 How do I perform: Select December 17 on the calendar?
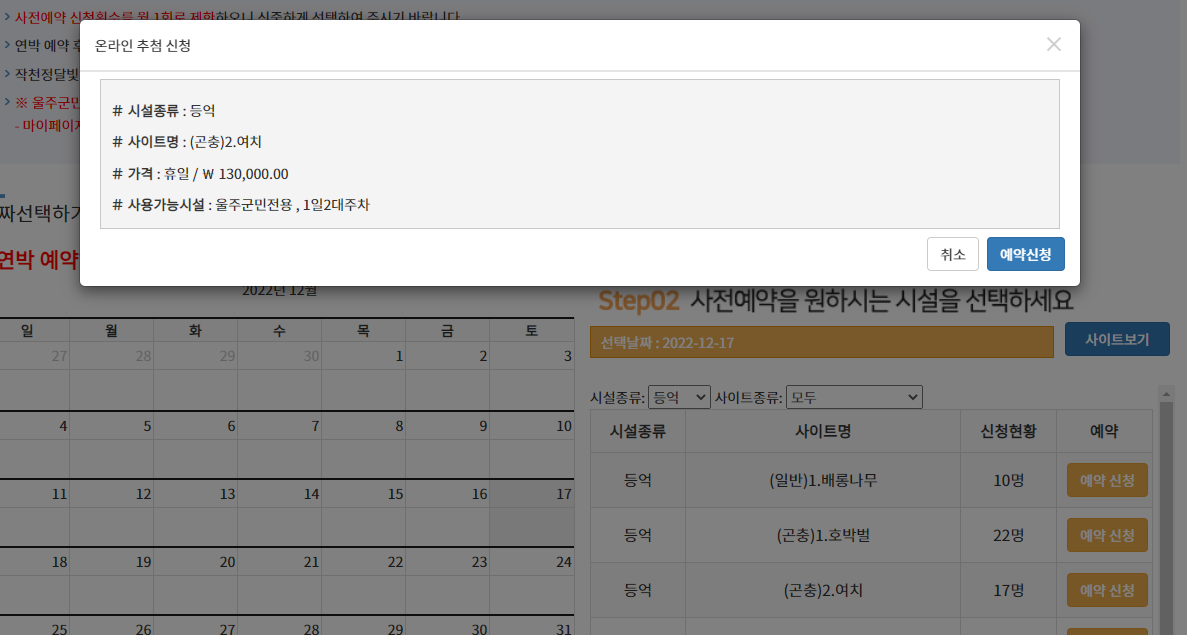[x=531, y=512]
